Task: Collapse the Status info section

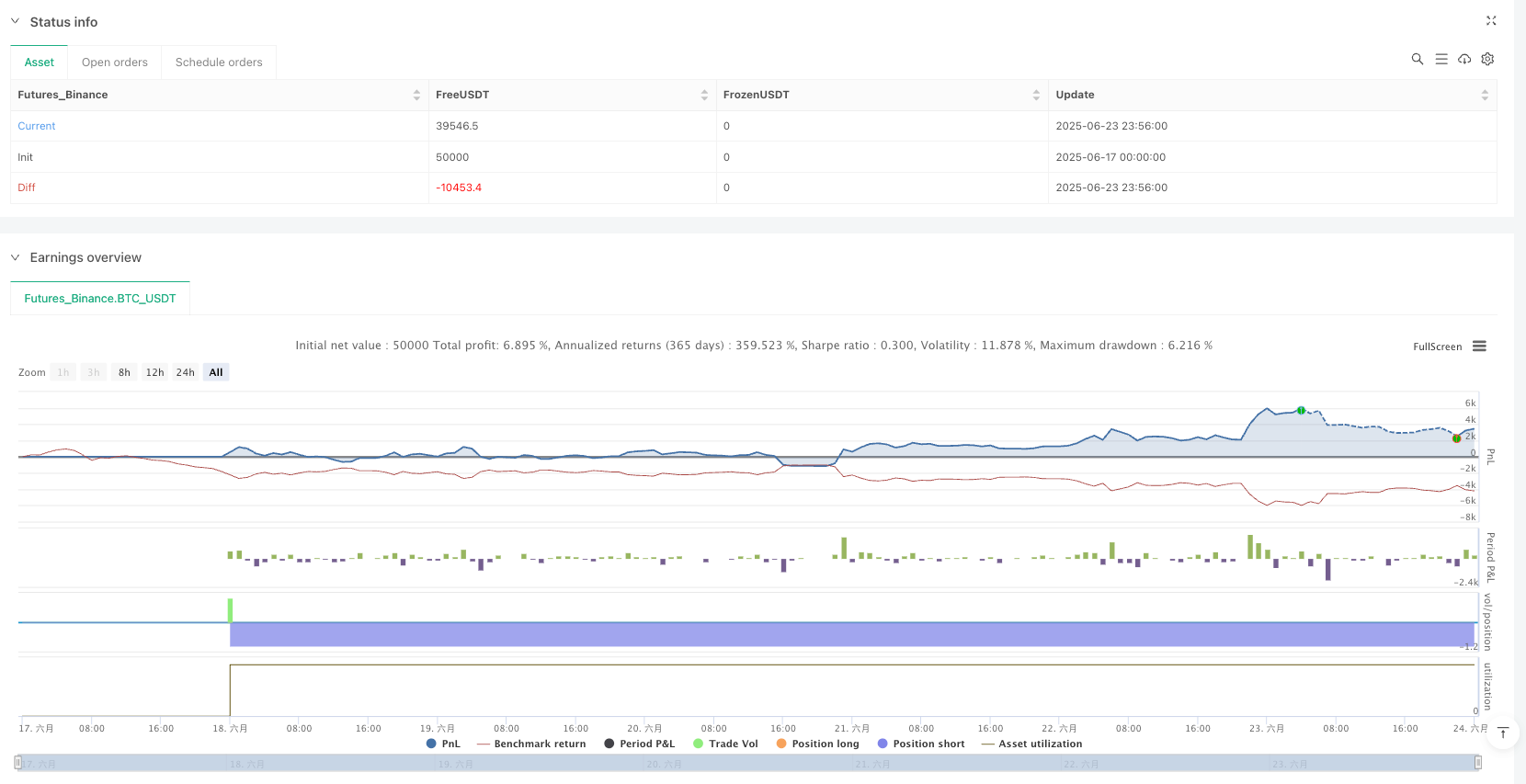Action: tap(15, 21)
